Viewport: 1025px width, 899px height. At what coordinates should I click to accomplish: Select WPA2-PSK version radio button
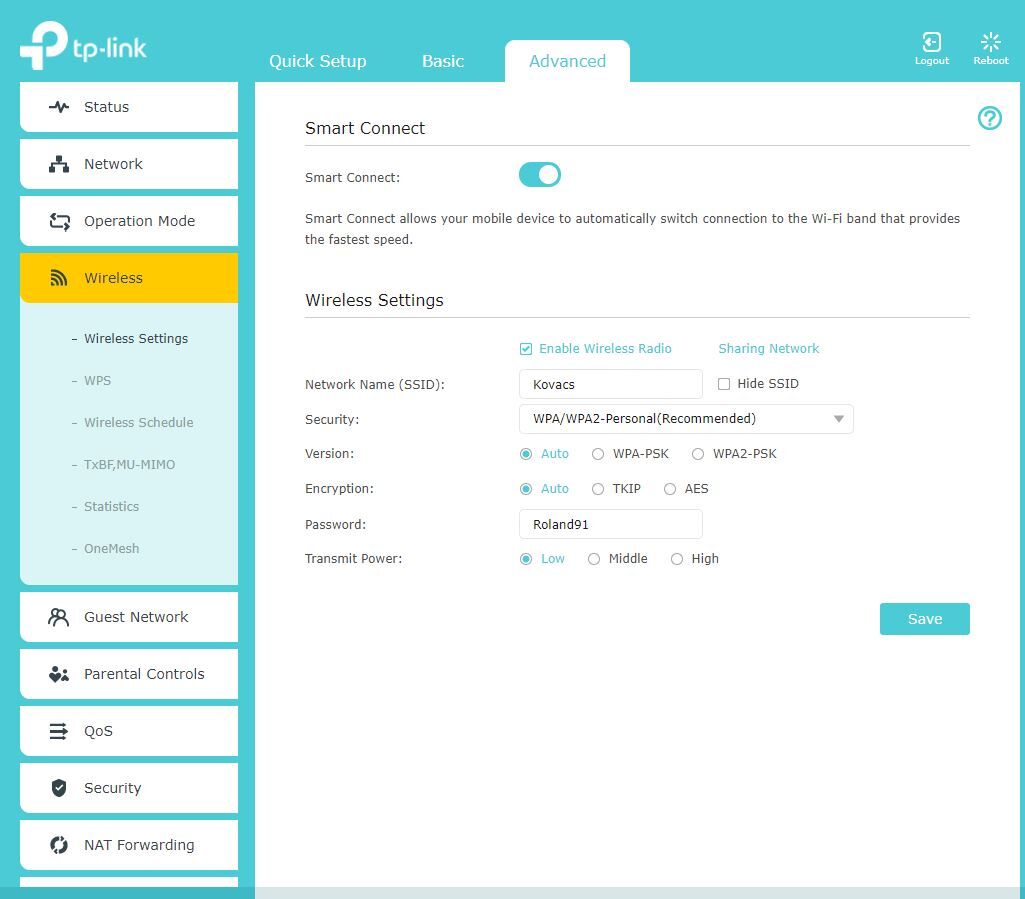[697, 454]
